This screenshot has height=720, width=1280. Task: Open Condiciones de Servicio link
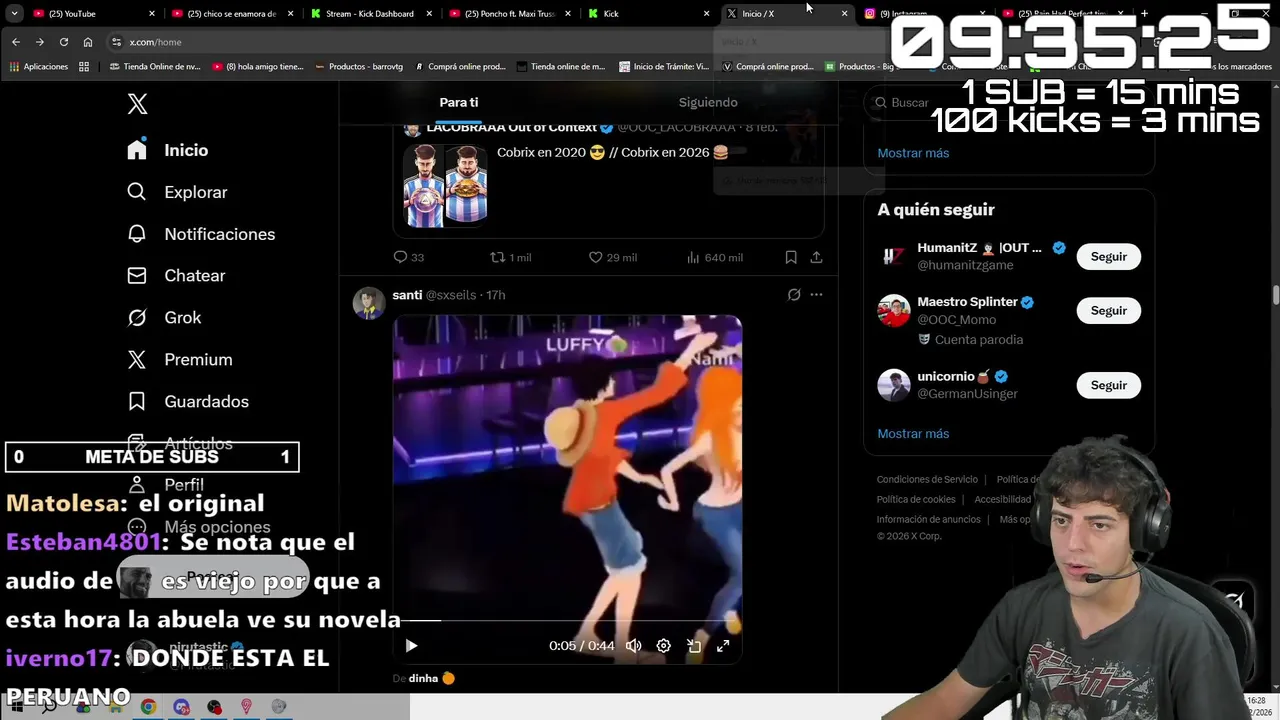tap(927, 479)
